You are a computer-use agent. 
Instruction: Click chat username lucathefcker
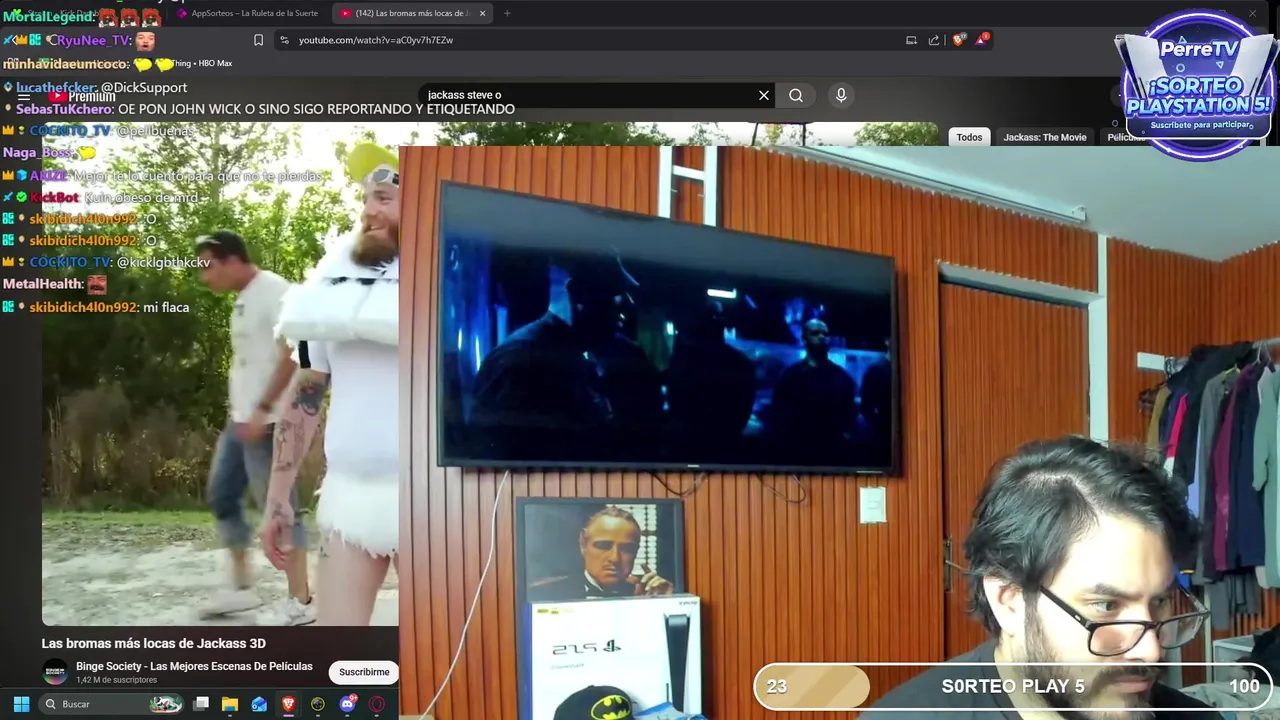click(56, 88)
